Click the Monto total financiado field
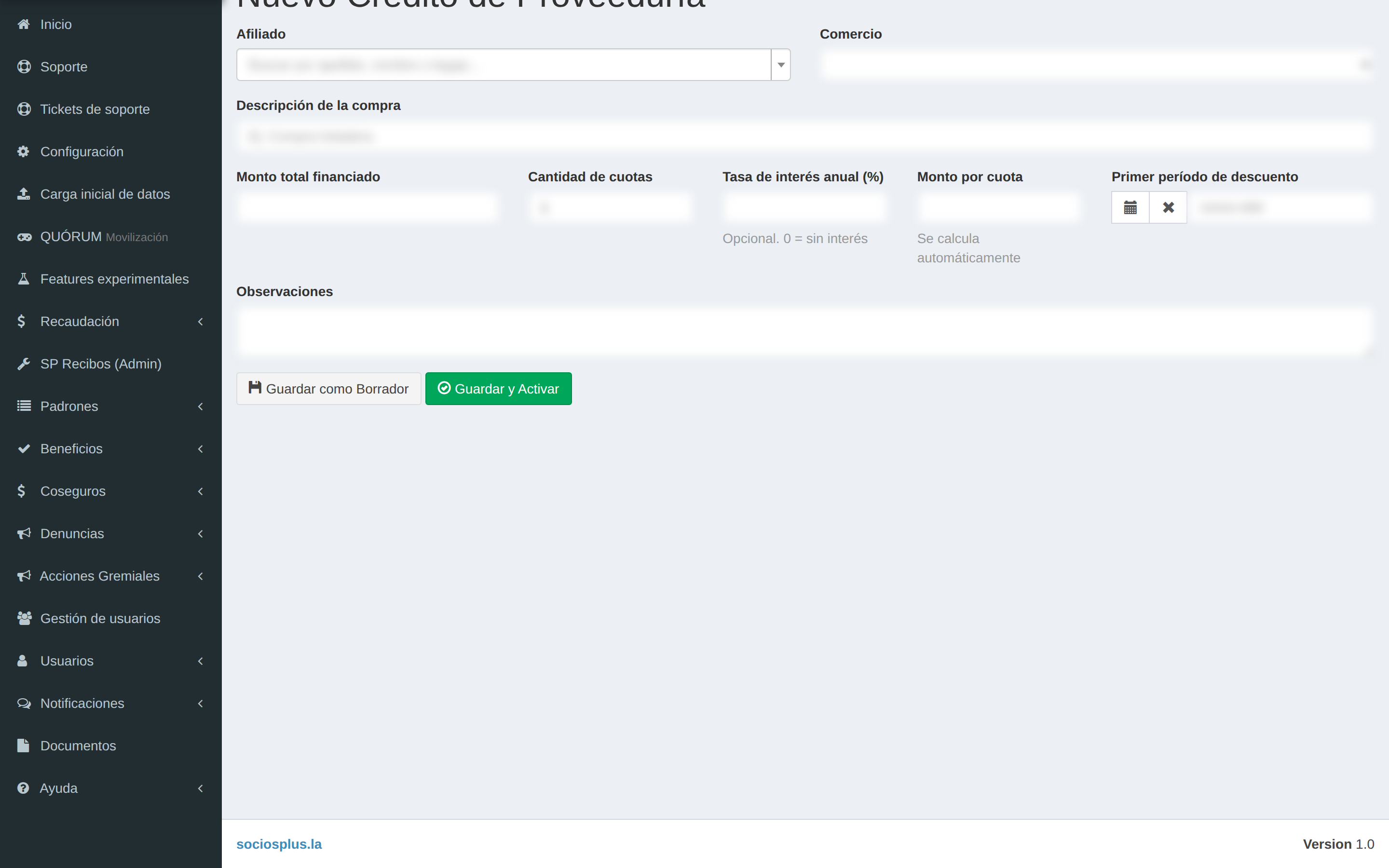 click(368, 207)
